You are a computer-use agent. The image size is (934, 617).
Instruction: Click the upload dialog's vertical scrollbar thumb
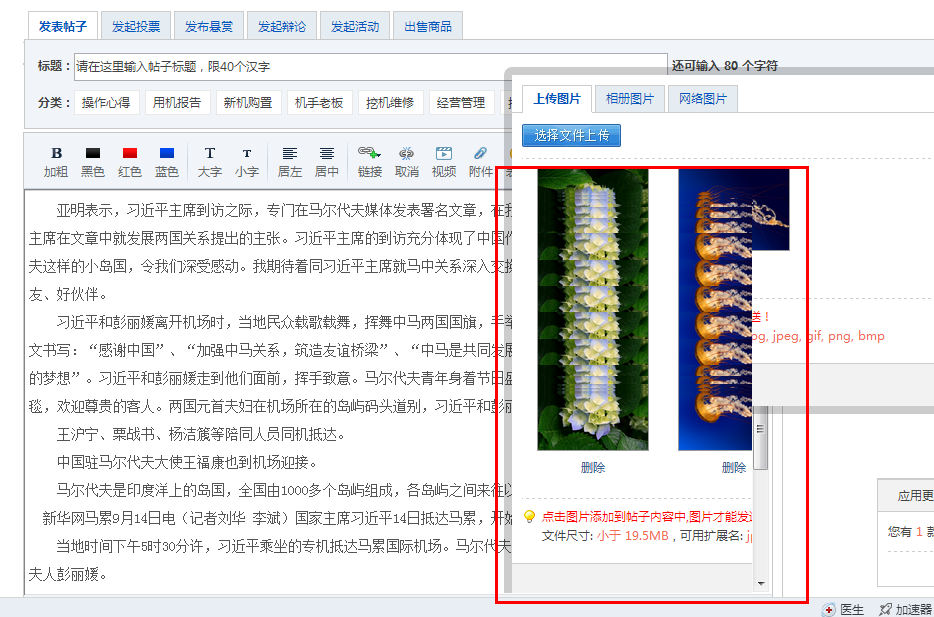tap(760, 439)
